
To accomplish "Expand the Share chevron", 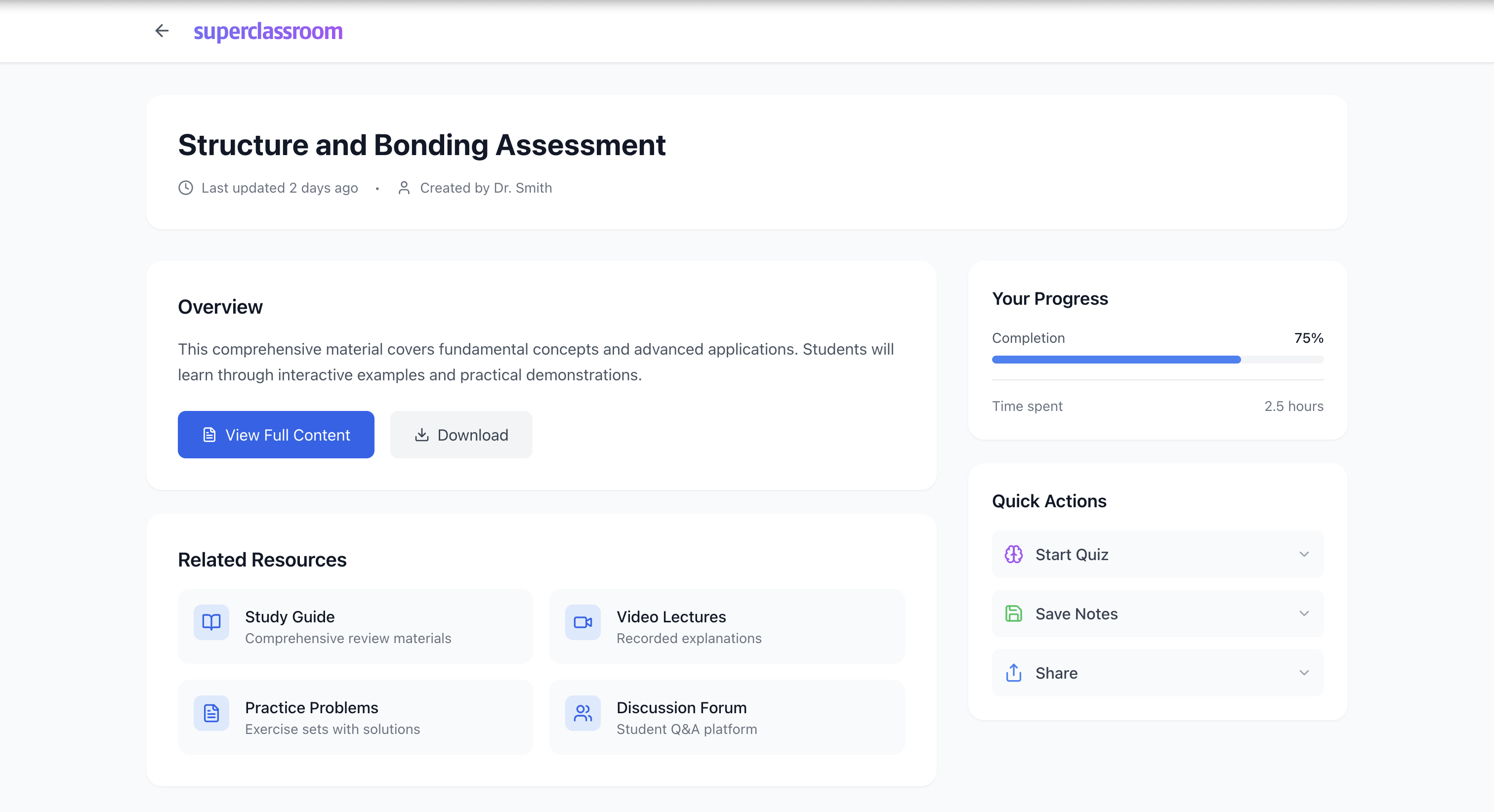I will [1304, 673].
